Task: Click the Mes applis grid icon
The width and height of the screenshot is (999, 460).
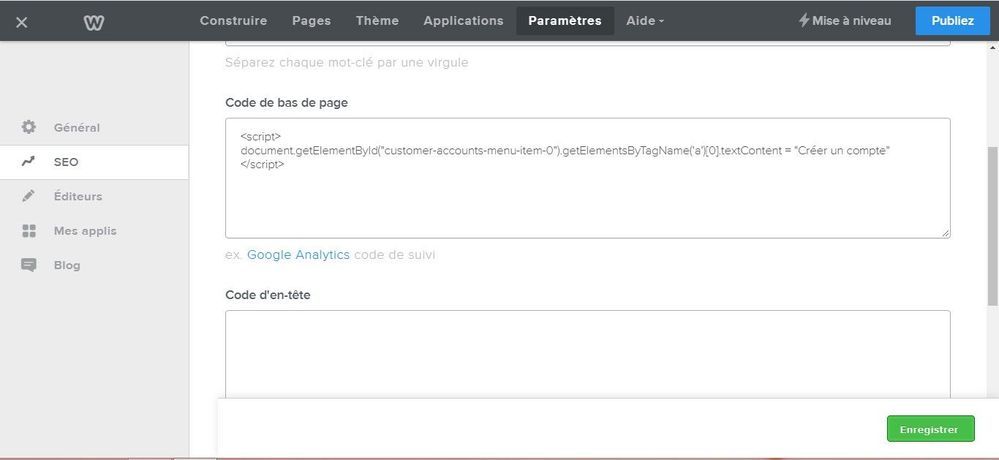Action: (x=29, y=231)
